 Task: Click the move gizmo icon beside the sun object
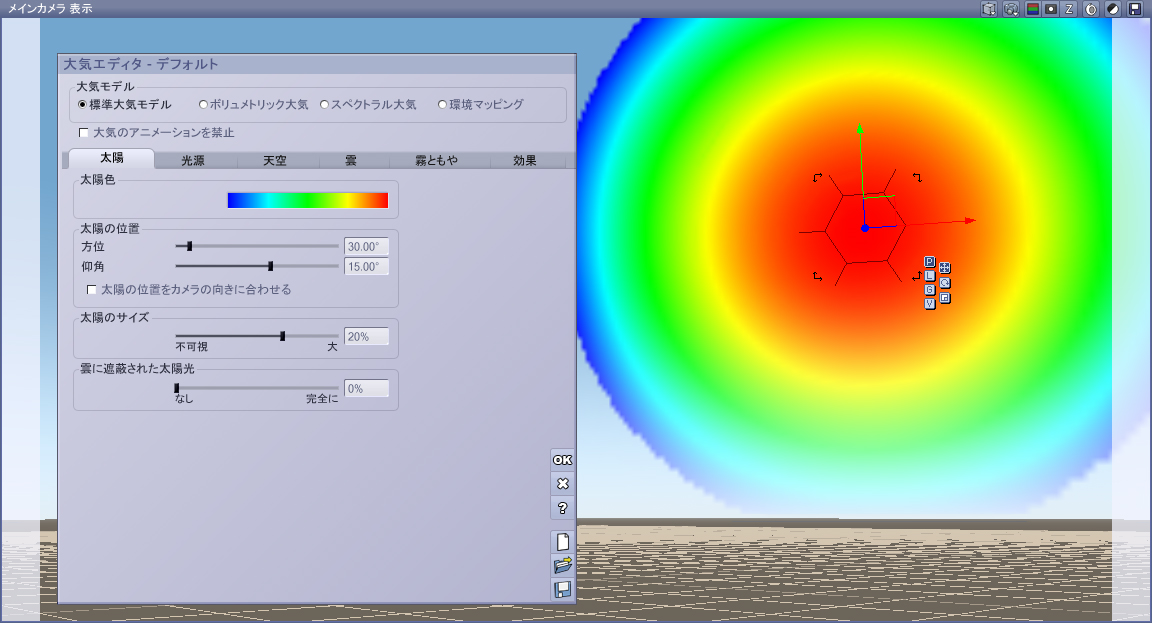pos(945,268)
